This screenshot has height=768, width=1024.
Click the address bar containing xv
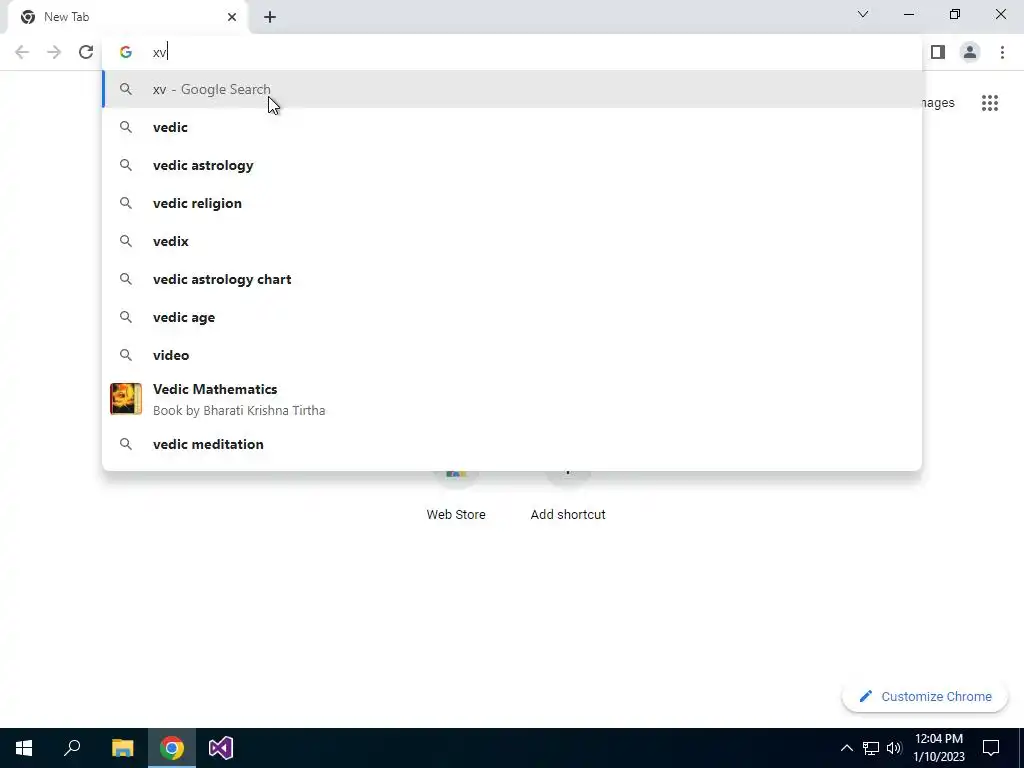coord(512,52)
